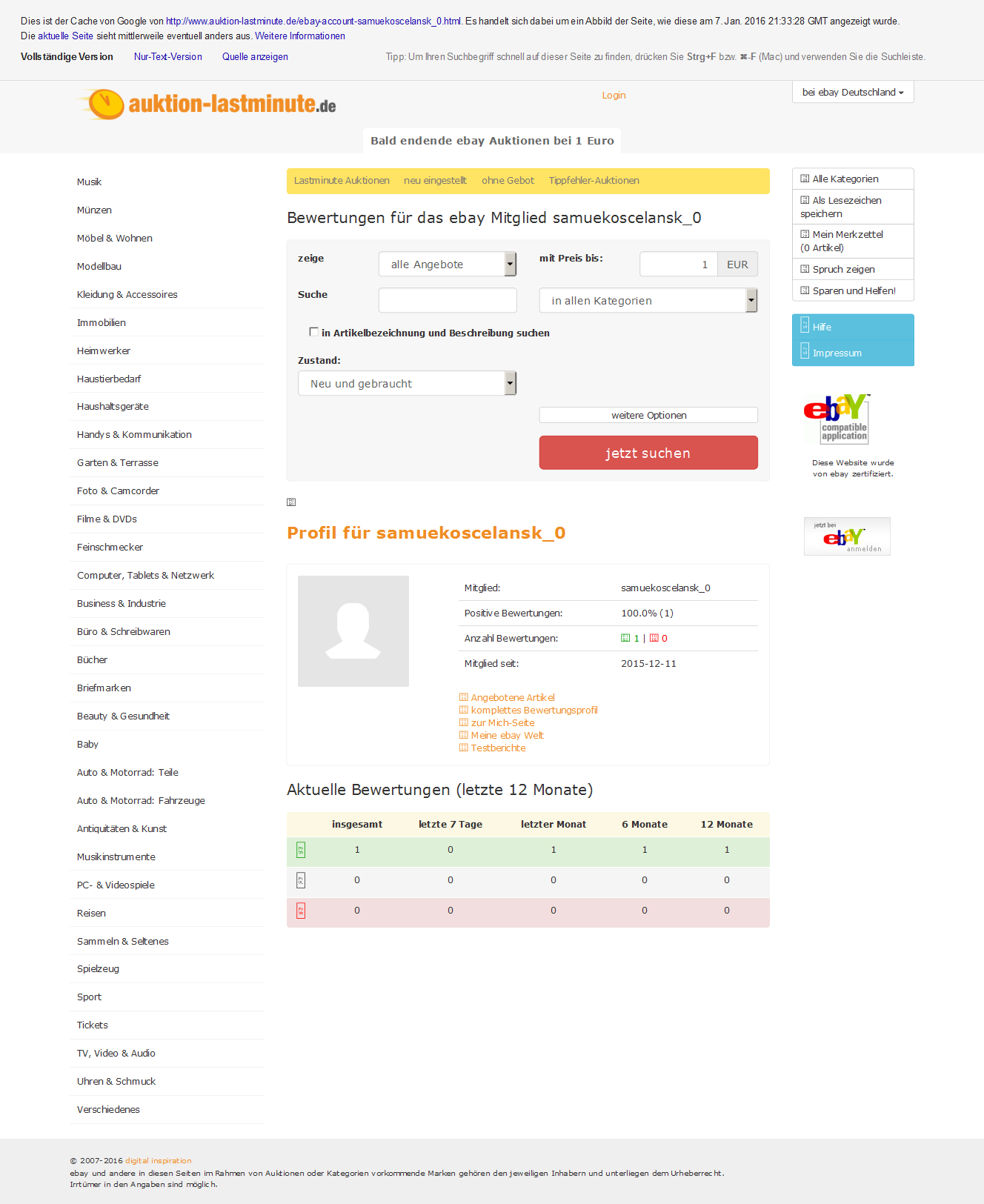The width and height of the screenshot is (984, 1204).
Task: Click the Nur-Text-Version link
Action: (x=168, y=56)
